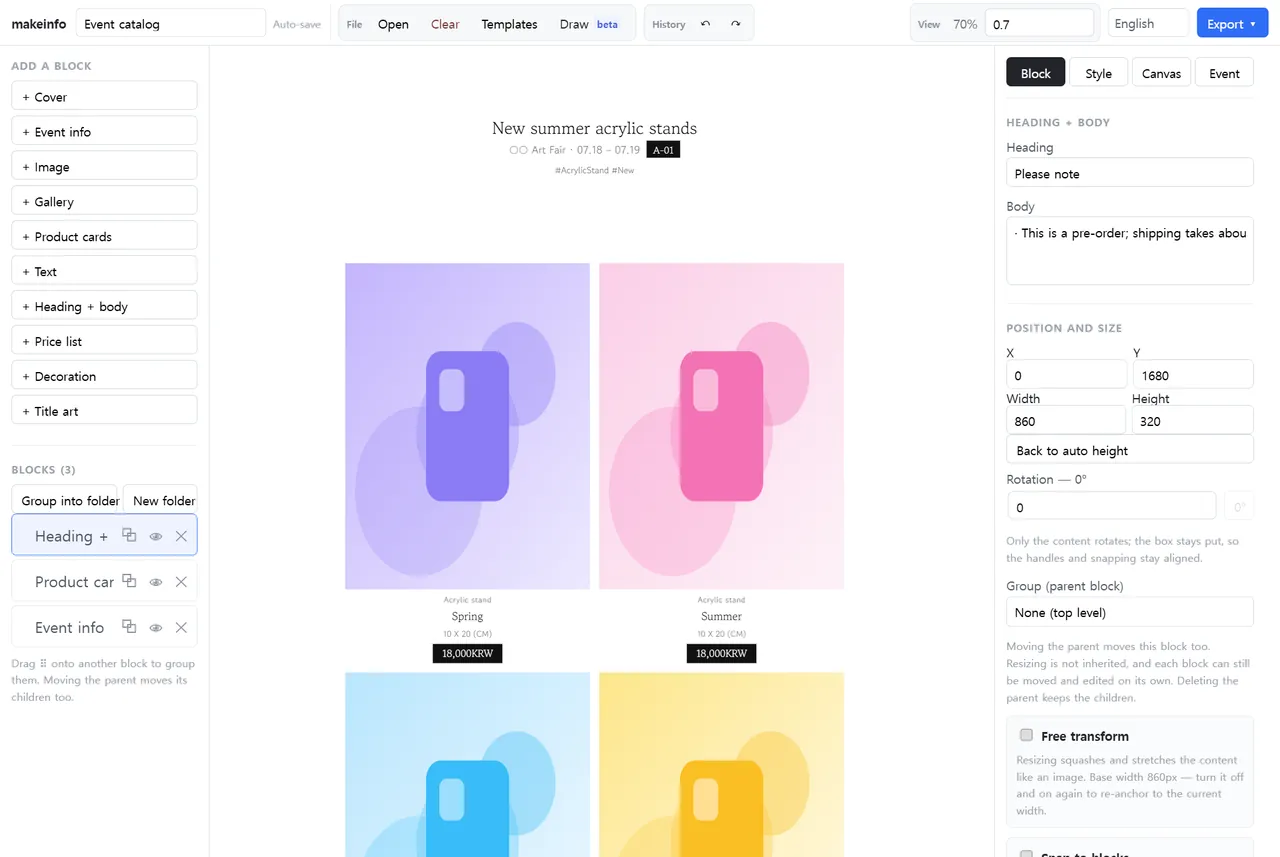The height and width of the screenshot is (857, 1280).
Task: Select the purple Spring product image
Action: point(467,426)
